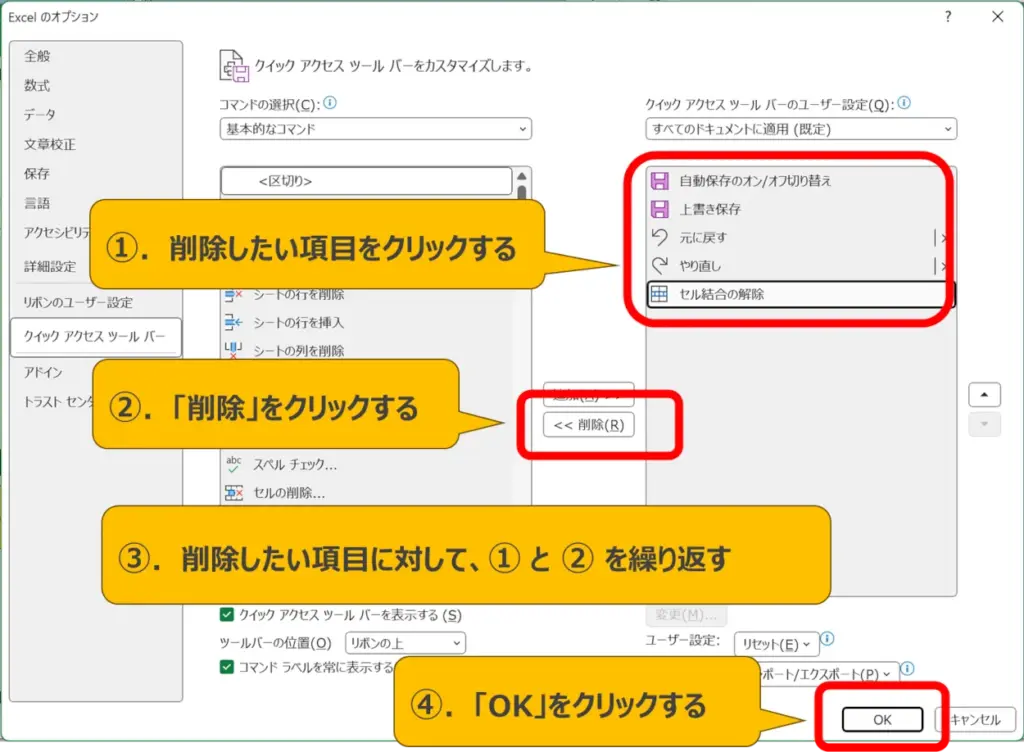Open the すべてのドキュメントに適用 dropdown
Image resolution: width=1024 pixels, height=752 pixels.
800,129
